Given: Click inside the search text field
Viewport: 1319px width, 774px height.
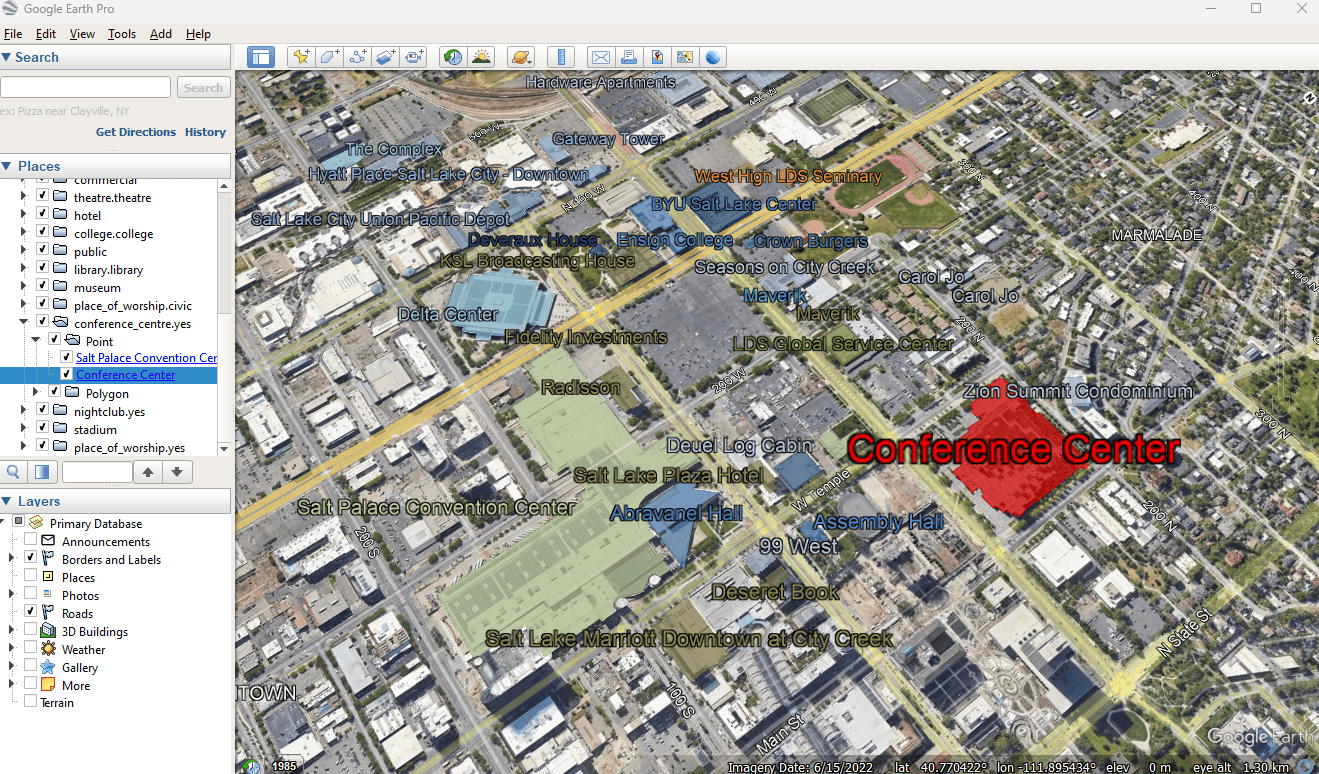Looking at the screenshot, I should pos(87,88).
